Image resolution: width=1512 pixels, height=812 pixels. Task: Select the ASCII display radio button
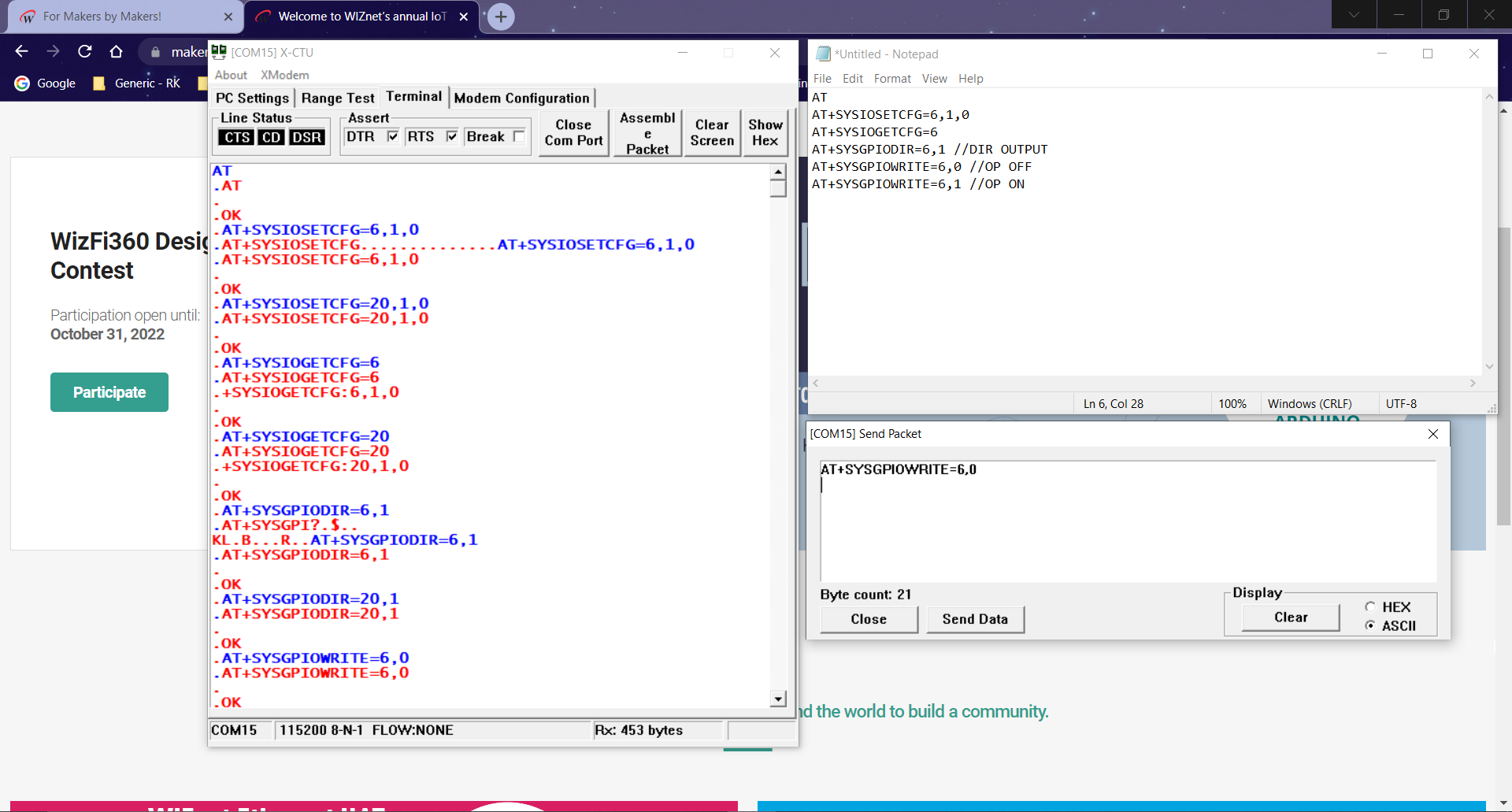(x=1370, y=625)
